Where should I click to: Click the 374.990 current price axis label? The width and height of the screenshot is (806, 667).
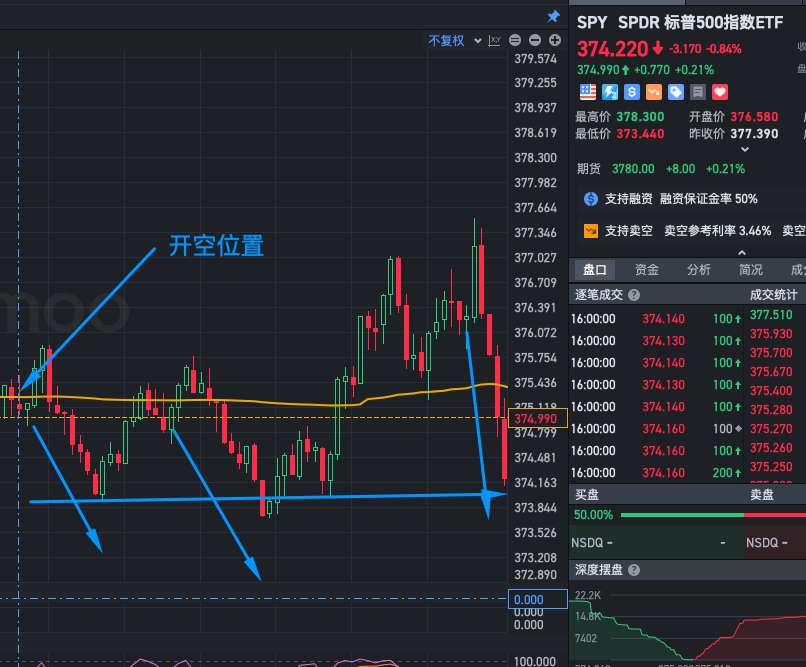[x=538, y=418]
